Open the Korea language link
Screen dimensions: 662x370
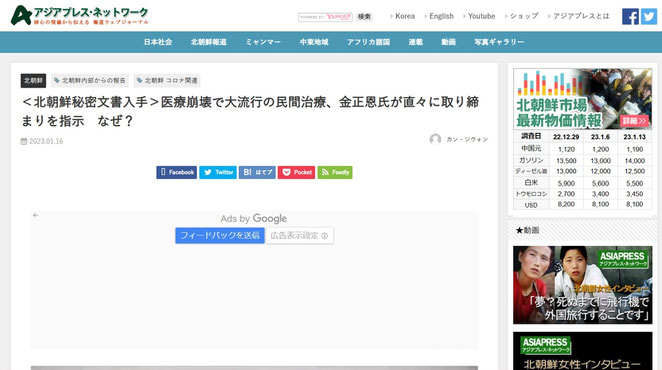point(404,16)
